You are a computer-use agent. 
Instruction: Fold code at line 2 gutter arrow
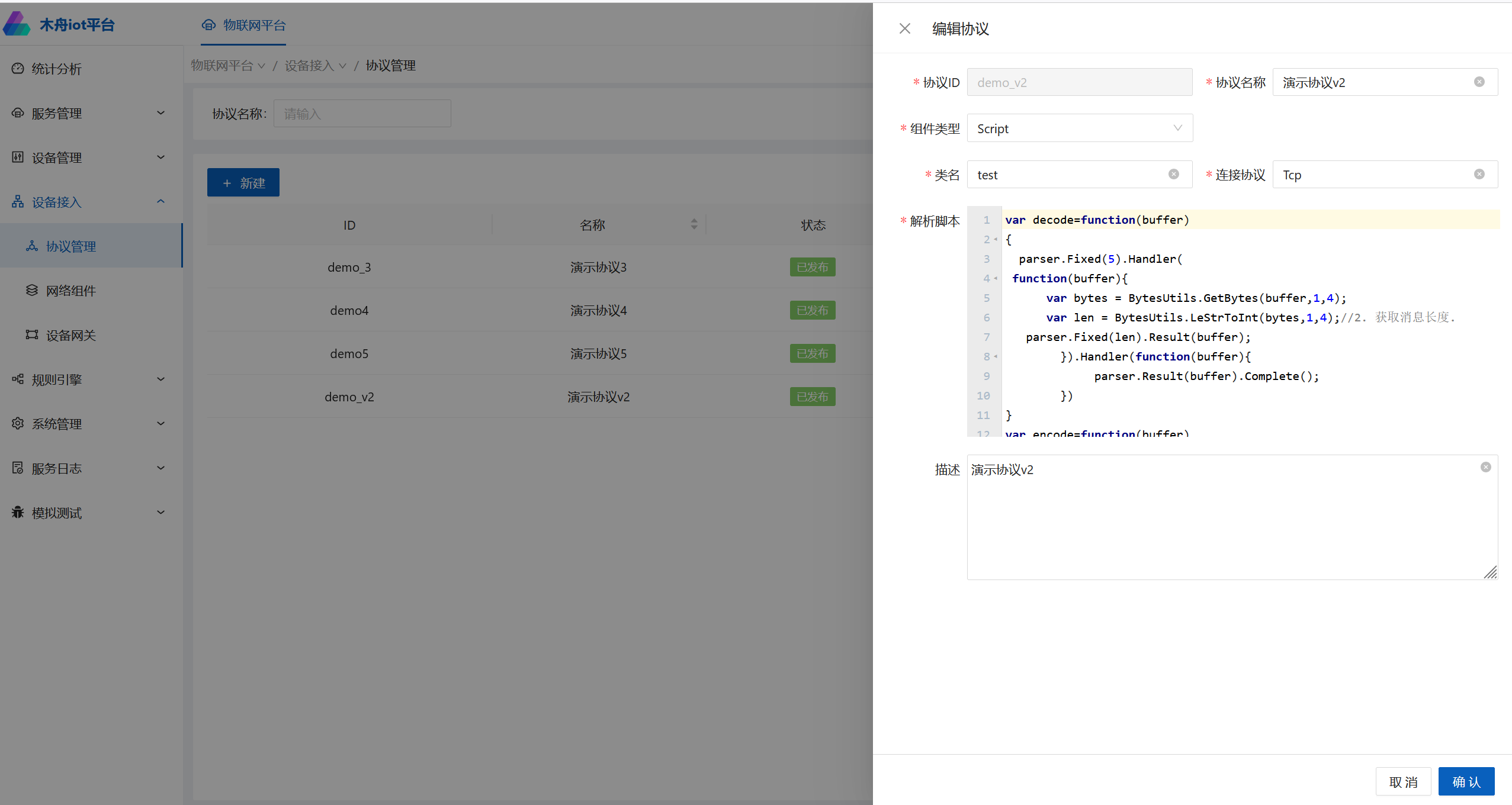tap(996, 240)
